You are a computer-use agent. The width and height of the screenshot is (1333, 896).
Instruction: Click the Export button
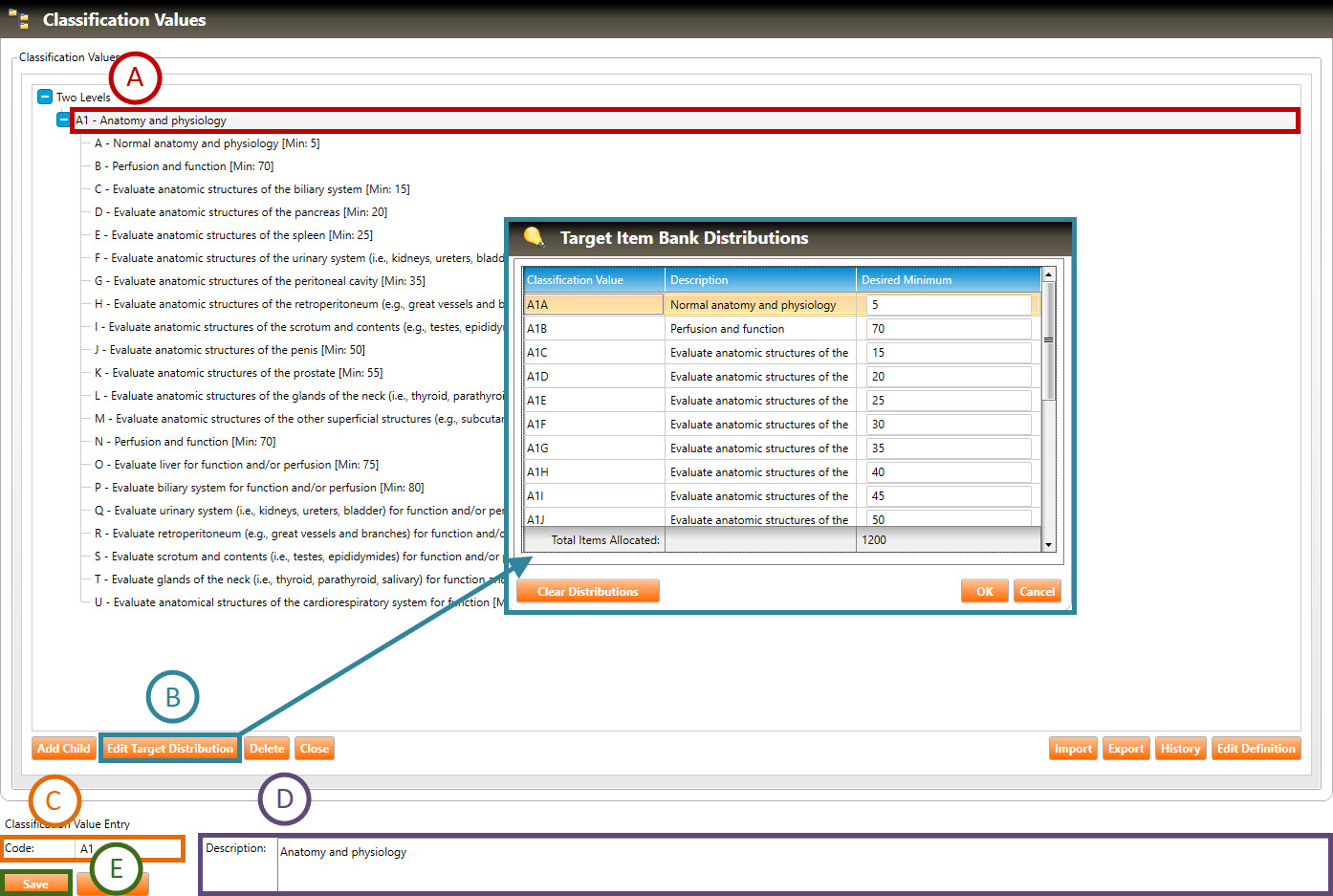tap(1125, 749)
